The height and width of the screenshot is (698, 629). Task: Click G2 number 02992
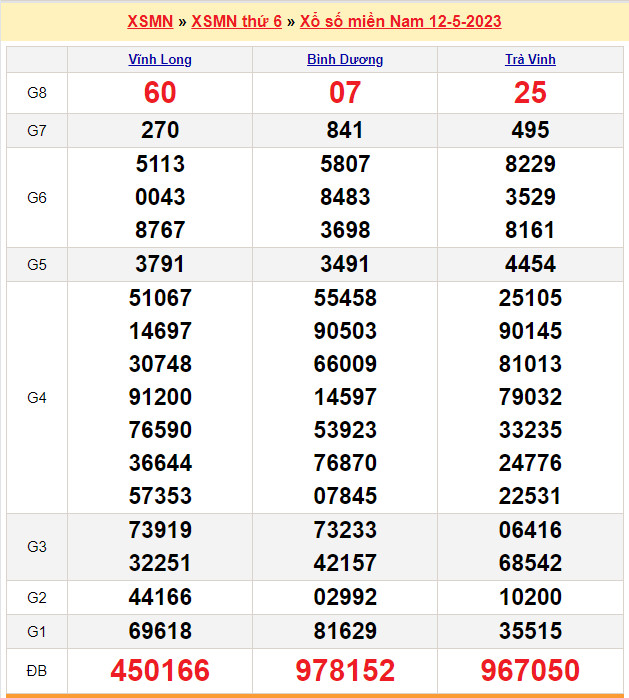pyautogui.click(x=345, y=597)
